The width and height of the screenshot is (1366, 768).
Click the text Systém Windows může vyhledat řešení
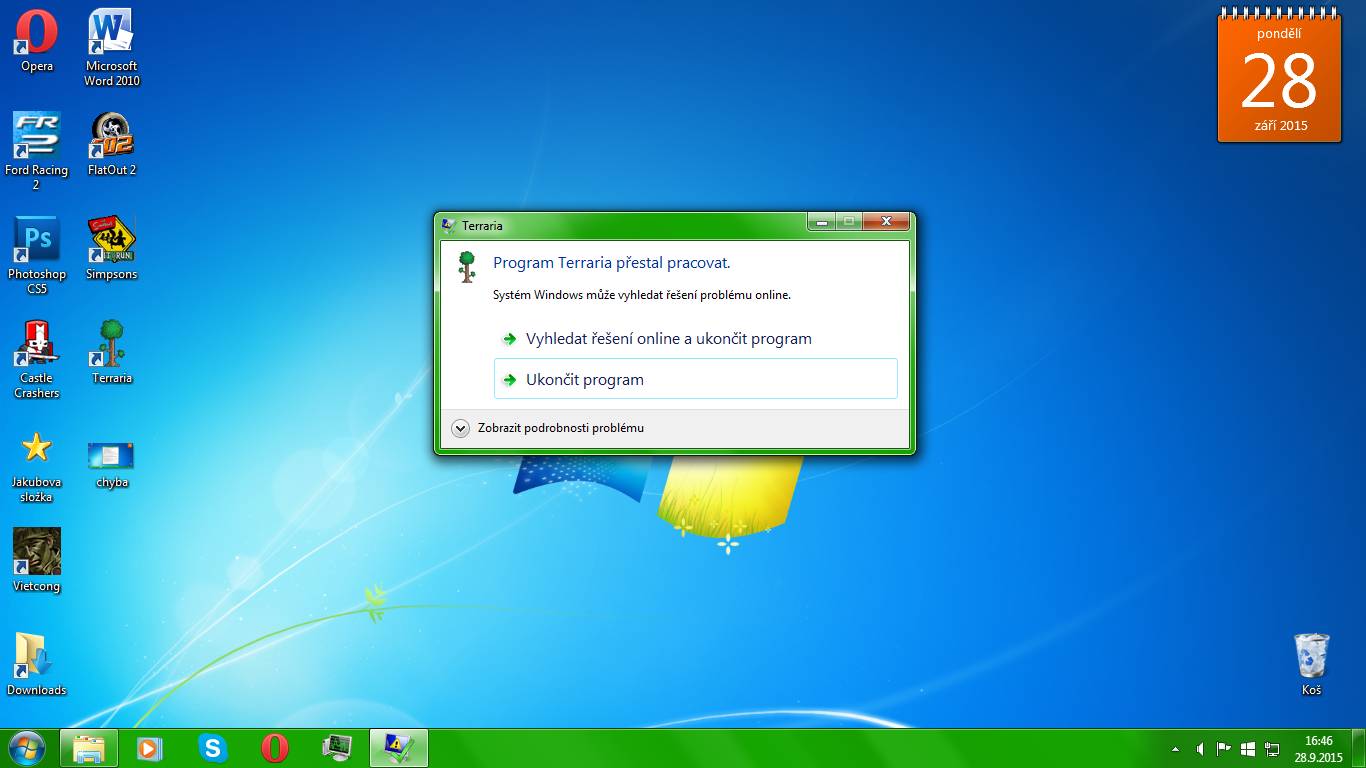642,295
